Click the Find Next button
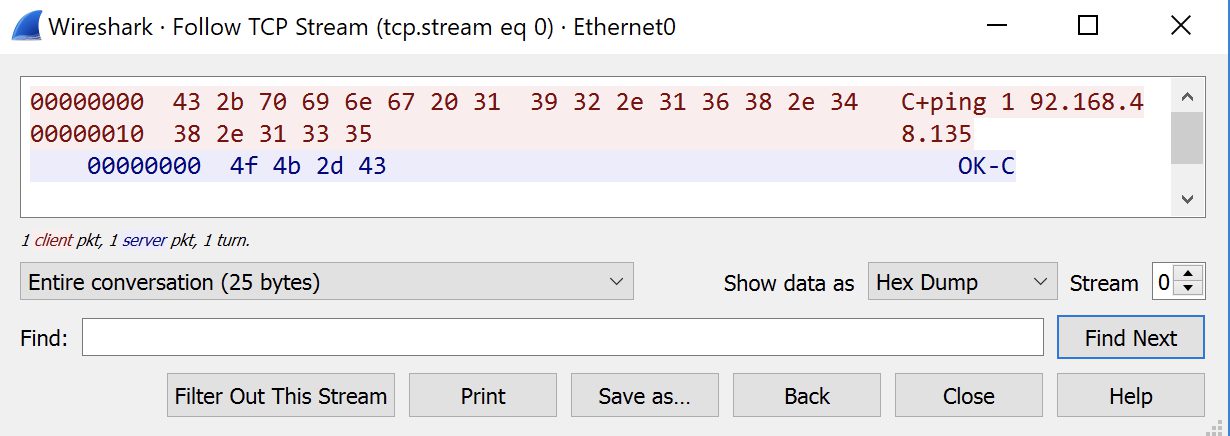Image resolution: width=1230 pixels, height=436 pixels. pos(1130,338)
